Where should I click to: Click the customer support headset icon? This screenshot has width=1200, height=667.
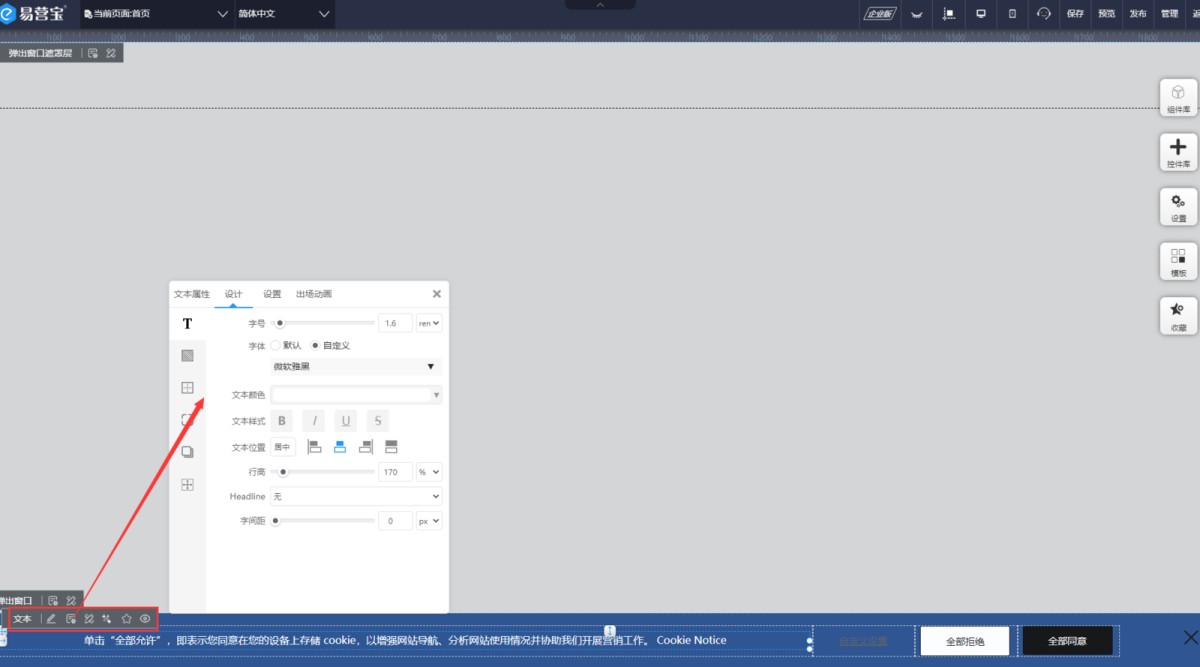[x=1043, y=14]
